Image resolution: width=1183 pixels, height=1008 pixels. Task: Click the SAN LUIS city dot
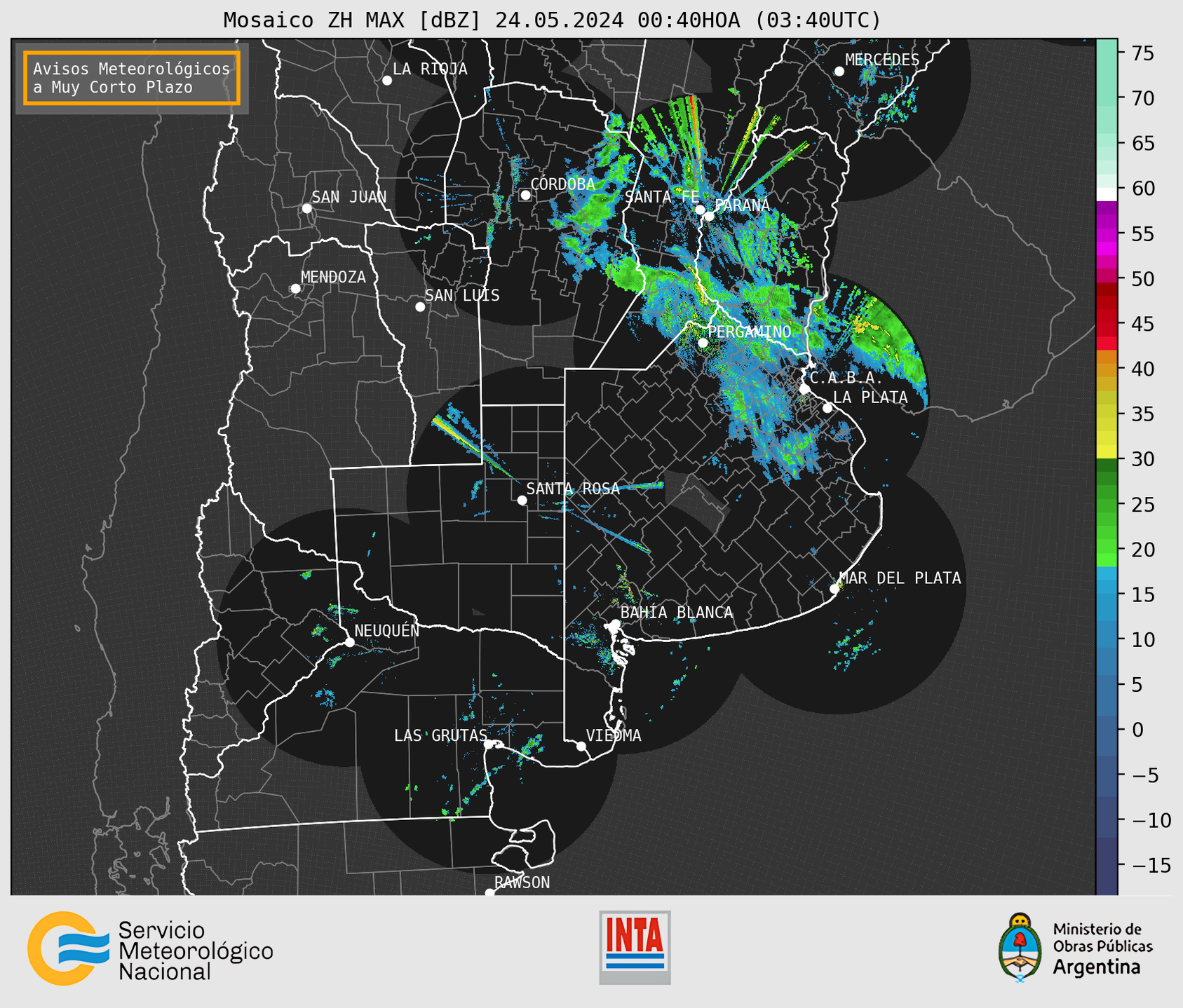tap(420, 307)
